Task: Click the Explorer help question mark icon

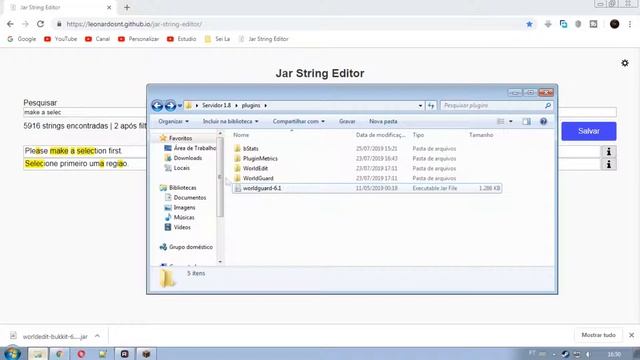Action: 543,121
